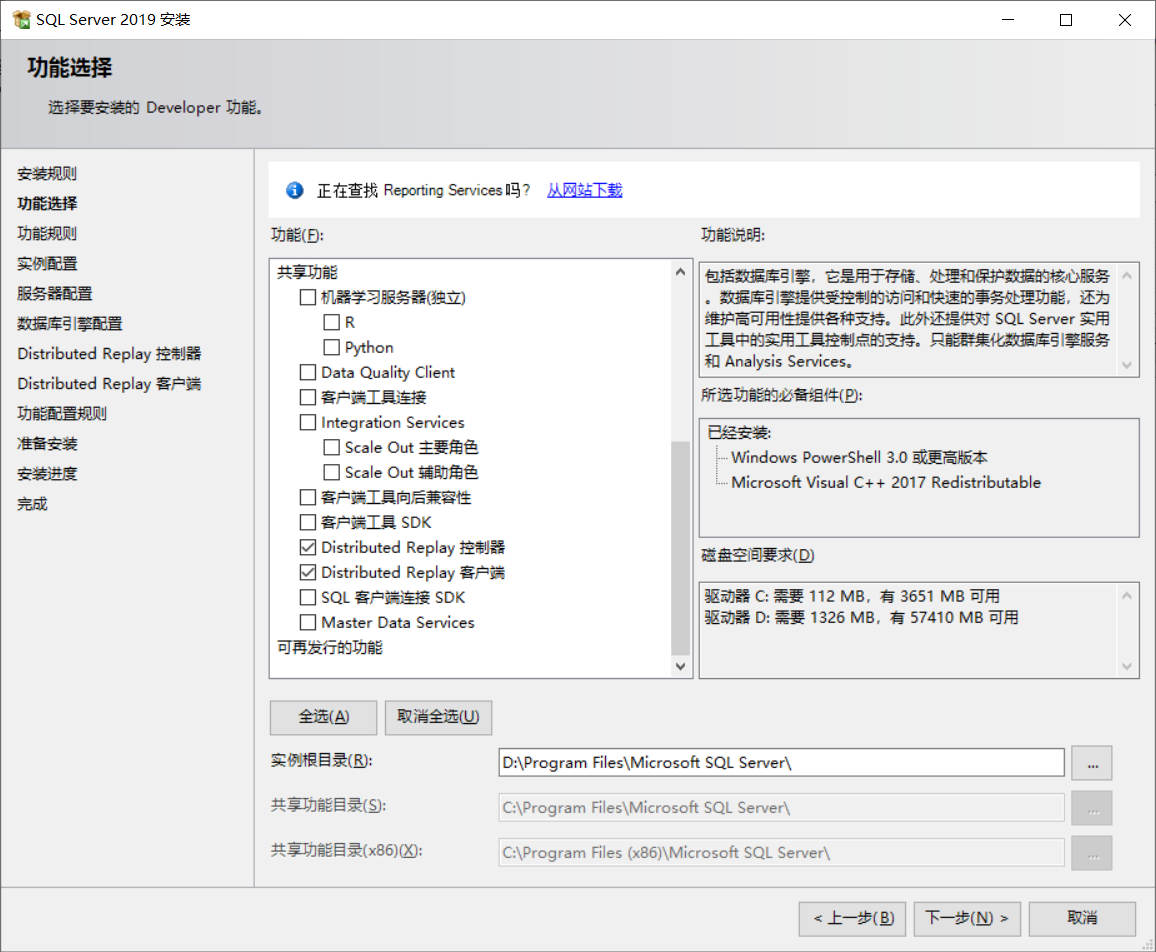Browse for the 实例根目录 folder
Viewport: 1156px width, 952px height.
click(1093, 763)
